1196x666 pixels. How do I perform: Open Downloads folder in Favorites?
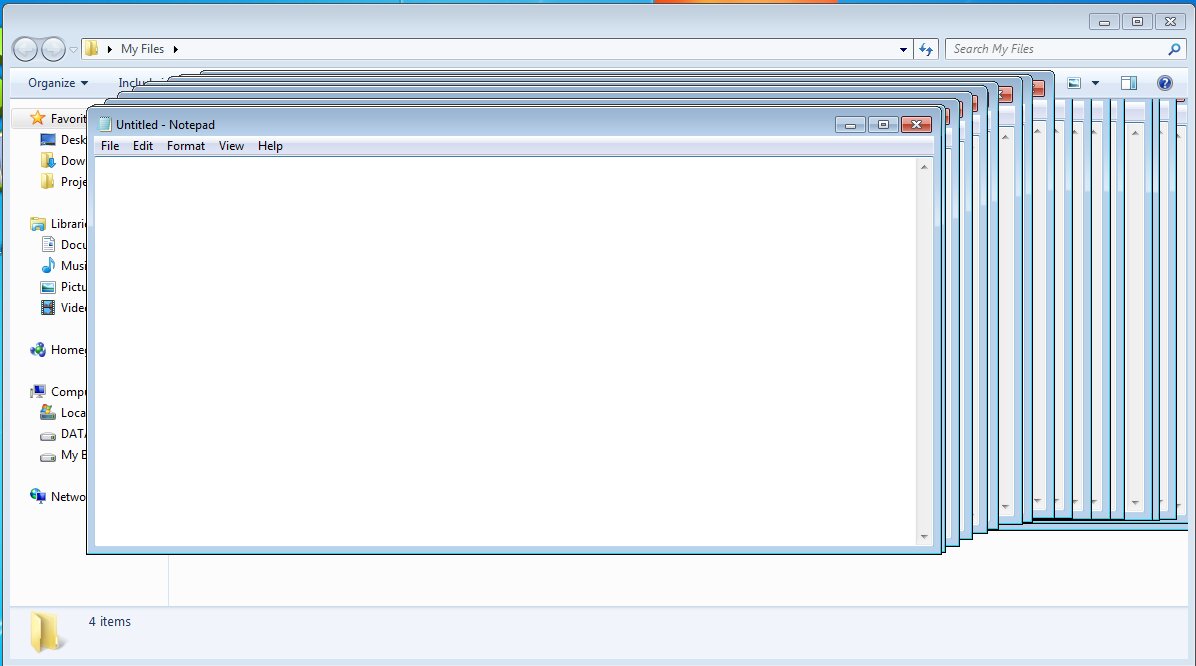[x=63, y=161]
